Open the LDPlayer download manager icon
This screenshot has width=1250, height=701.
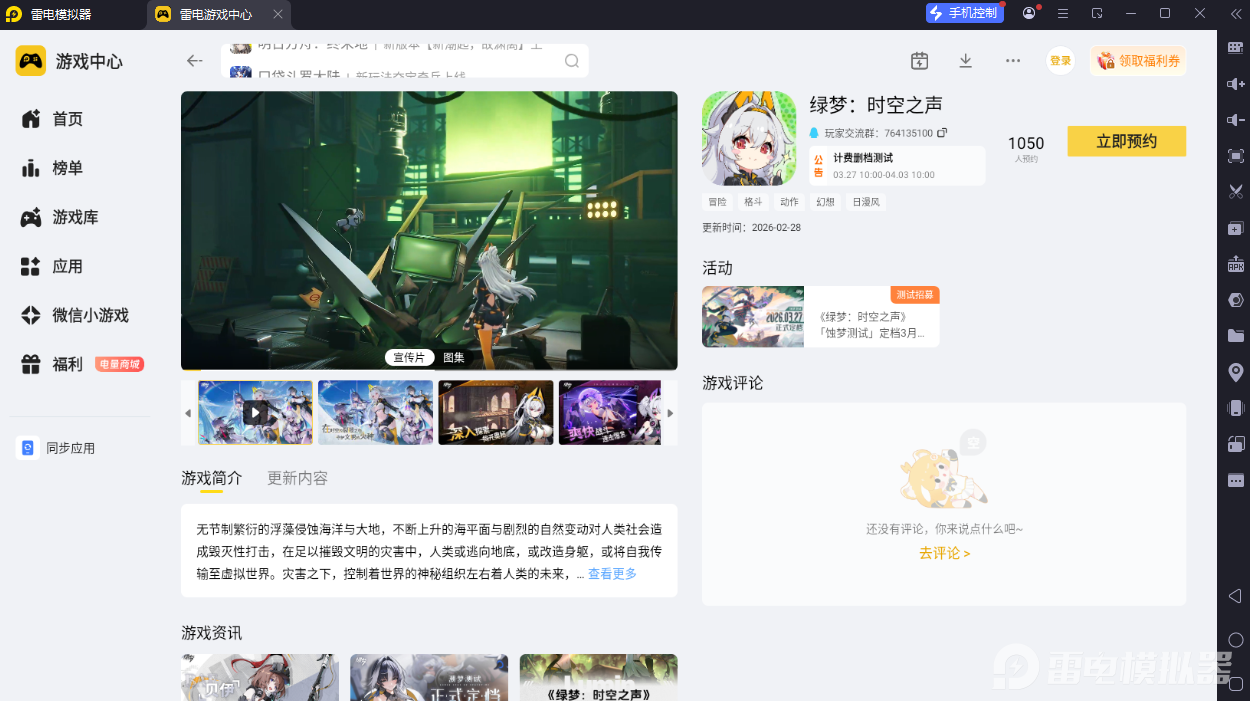click(965, 60)
